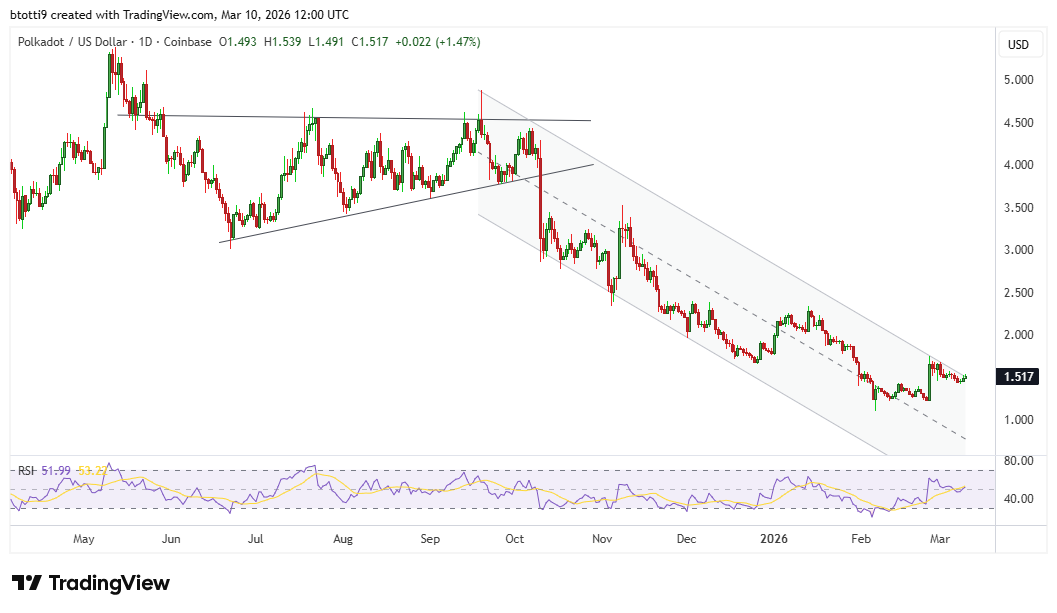The width and height of the screenshot is (1057, 613).
Task: Click the TradingView wordmark at the bottom
Action: point(110,583)
